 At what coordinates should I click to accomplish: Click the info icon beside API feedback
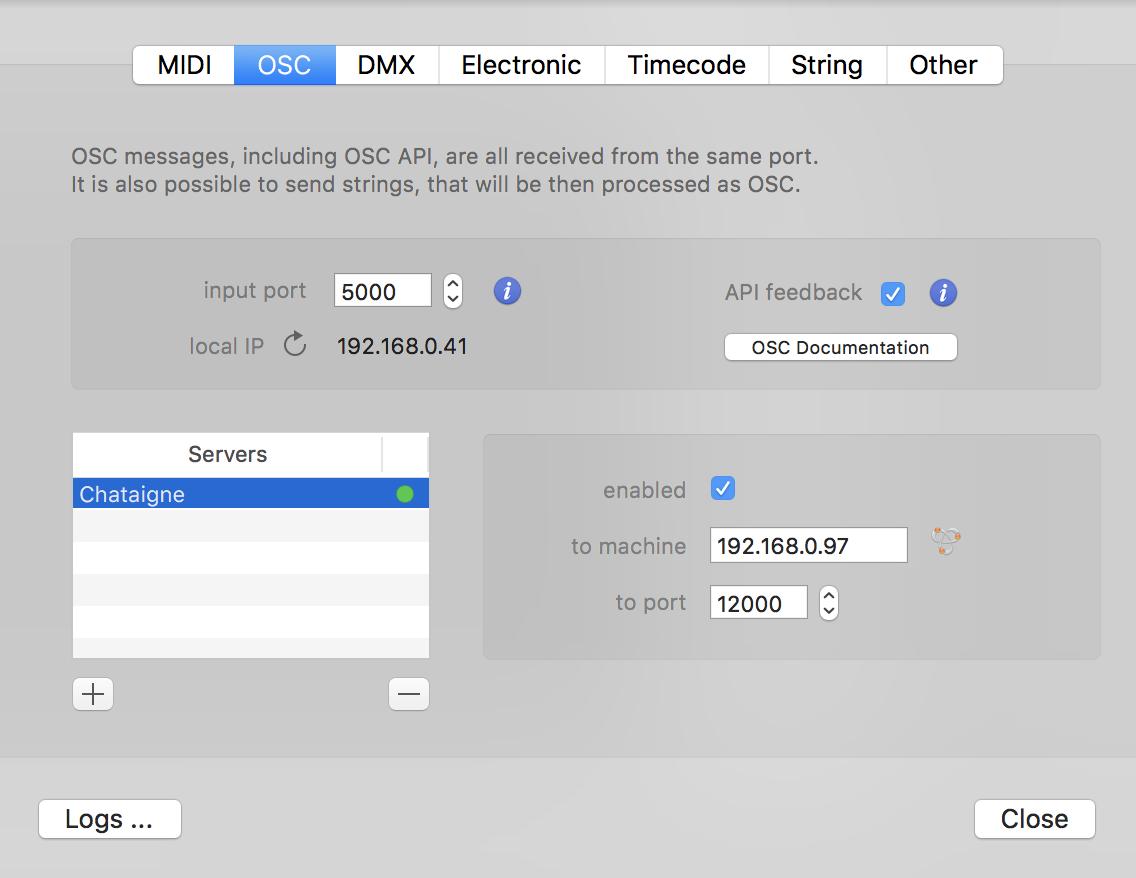942,293
